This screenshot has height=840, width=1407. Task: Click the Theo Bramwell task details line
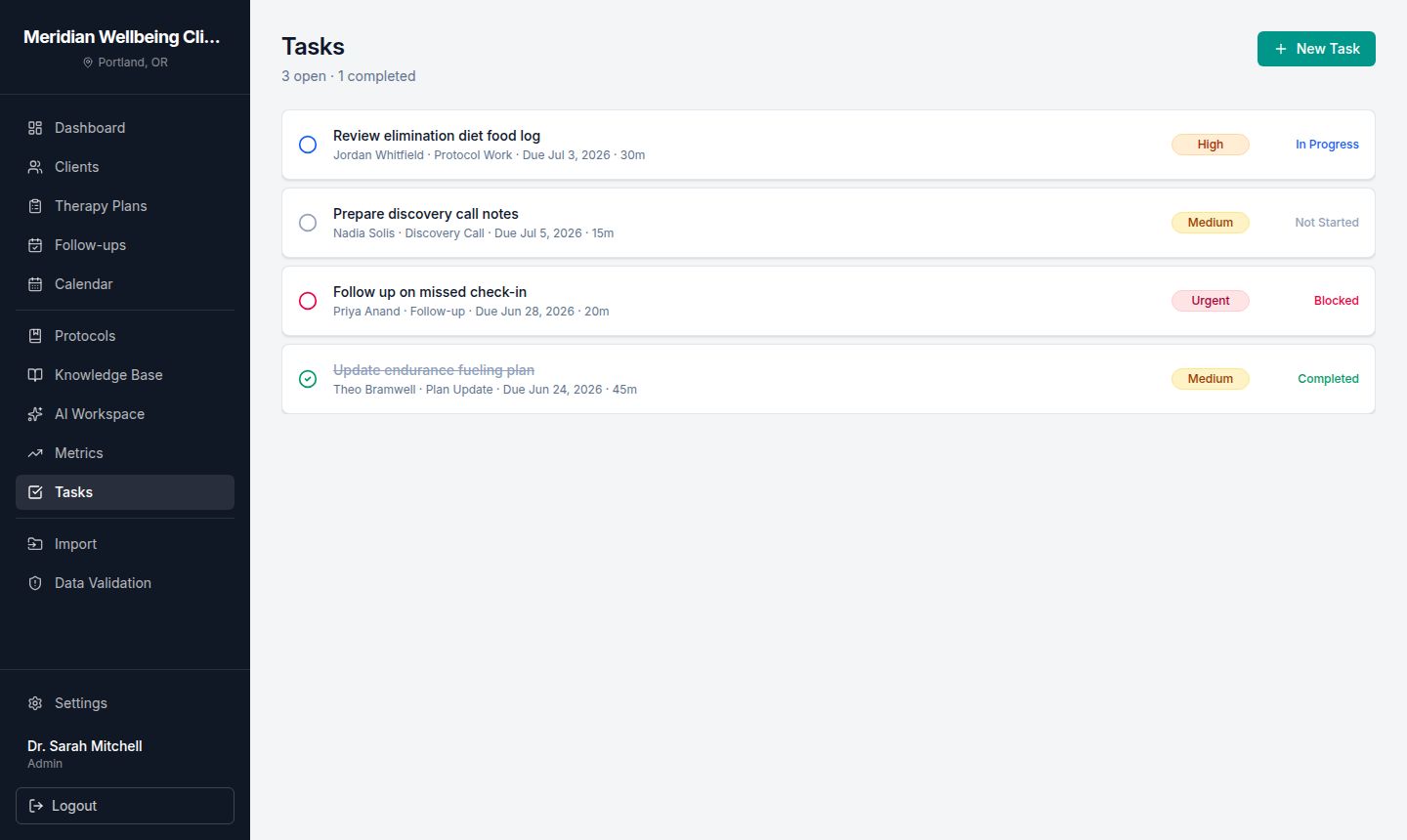click(x=485, y=390)
